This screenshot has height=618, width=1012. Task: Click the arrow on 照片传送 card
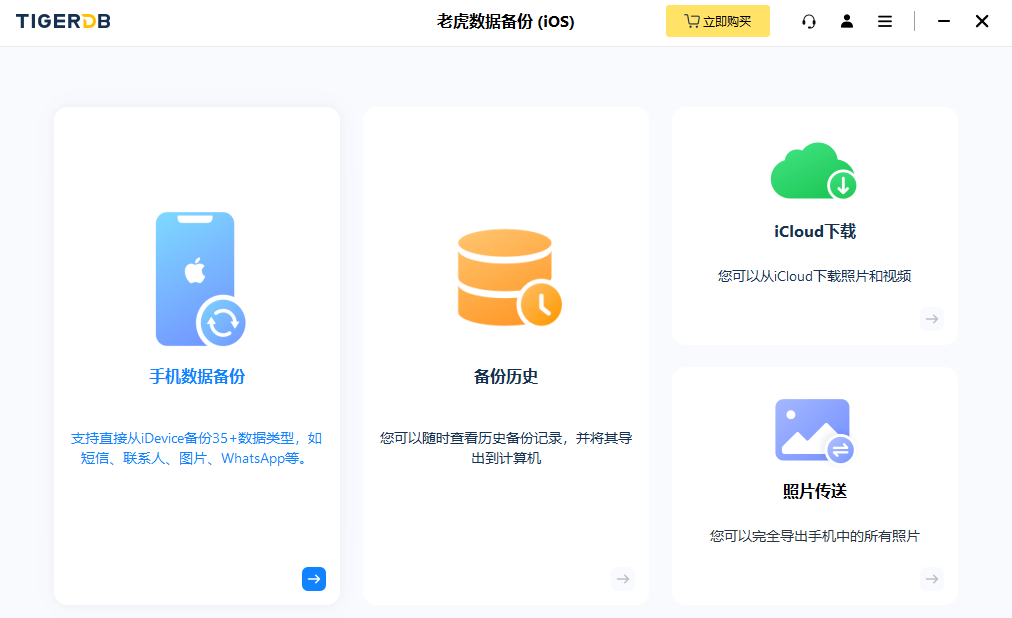pyautogui.click(x=932, y=579)
